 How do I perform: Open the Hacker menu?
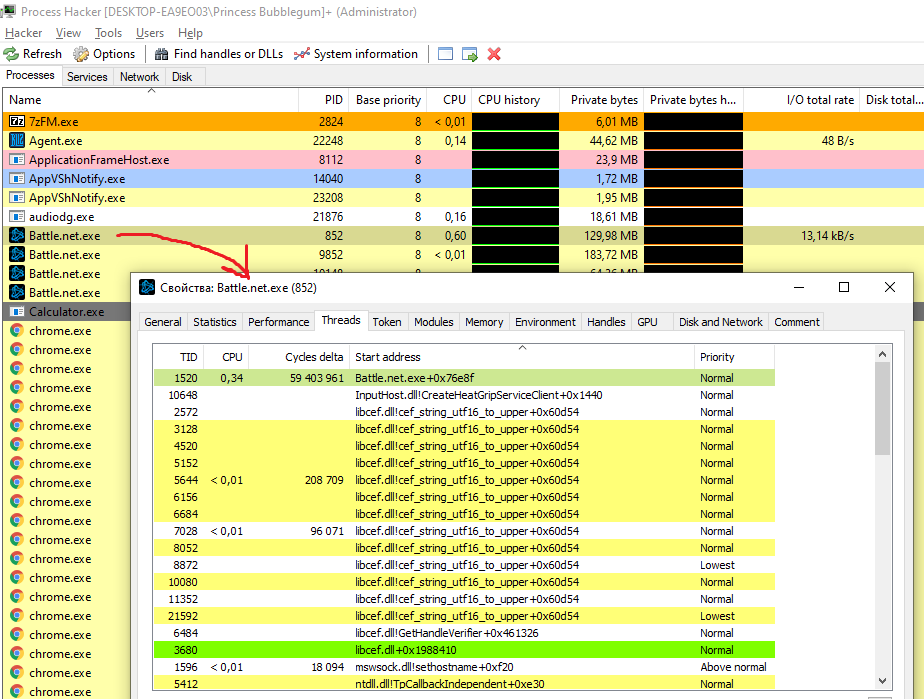tap(24, 33)
